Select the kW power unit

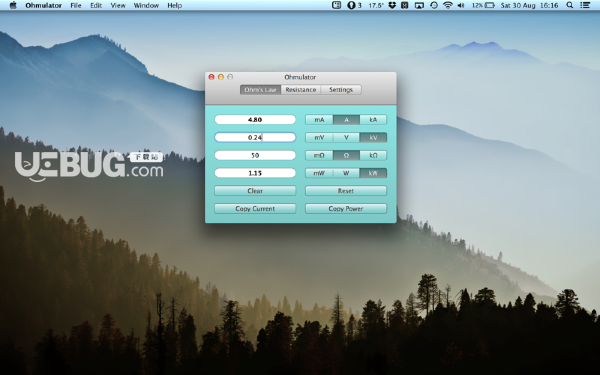click(x=373, y=173)
